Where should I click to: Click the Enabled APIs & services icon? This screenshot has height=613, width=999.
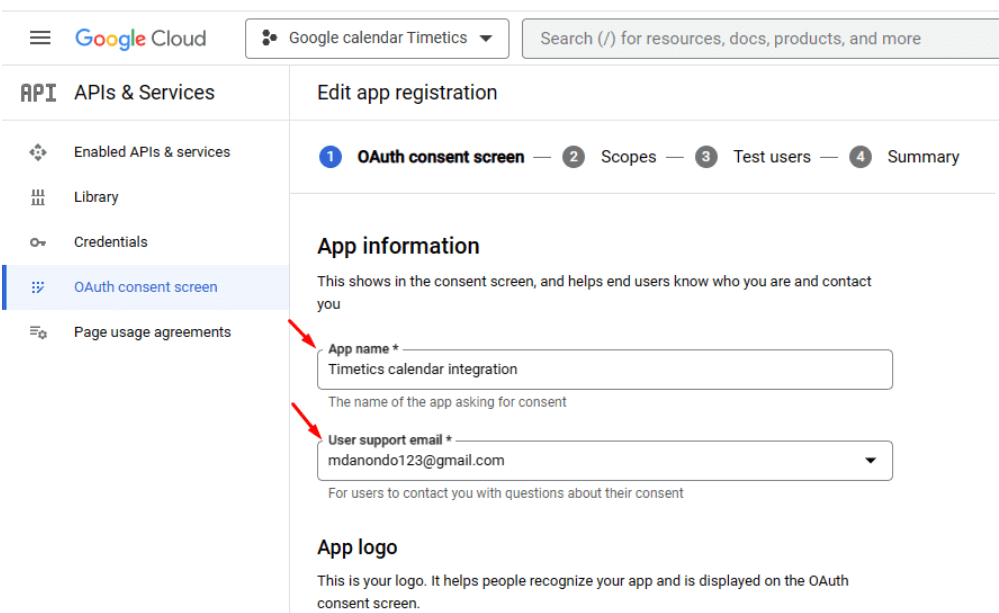pos(38,152)
